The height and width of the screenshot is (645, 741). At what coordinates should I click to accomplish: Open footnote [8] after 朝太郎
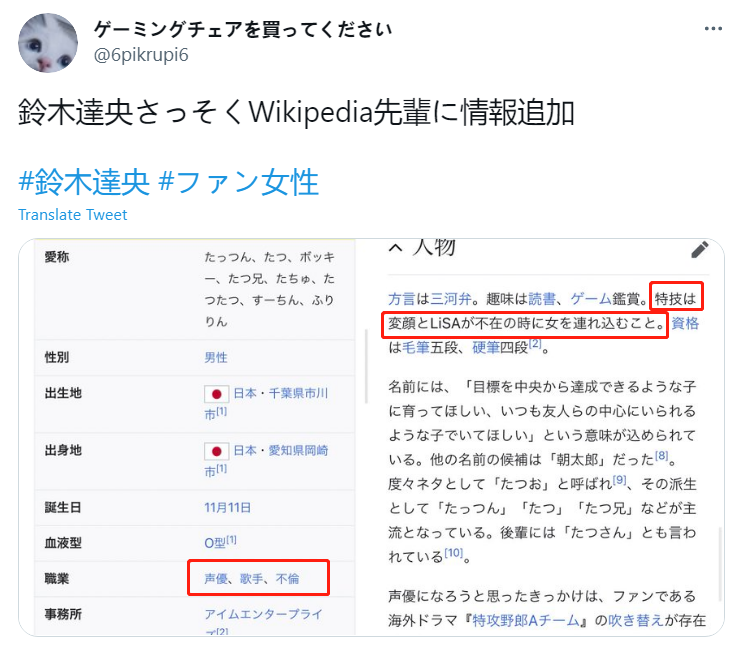pyautogui.click(x=662, y=456)
